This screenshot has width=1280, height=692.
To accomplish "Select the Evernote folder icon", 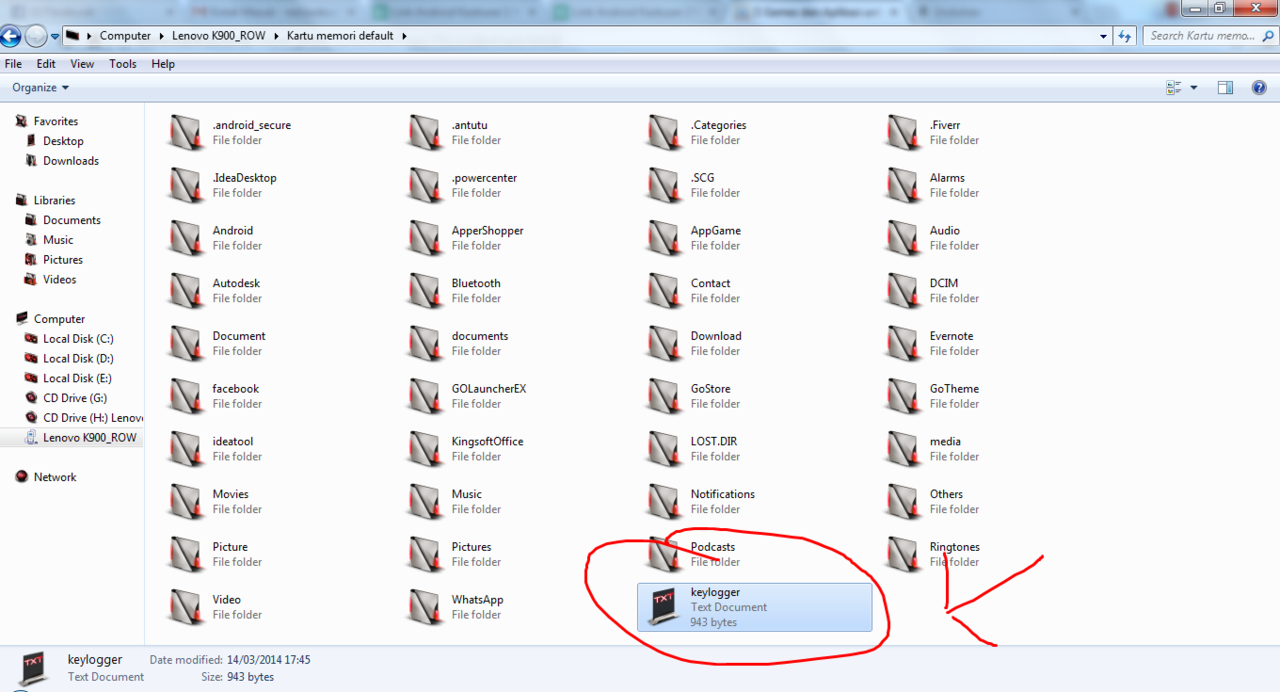I will click(x=903, y=344).
